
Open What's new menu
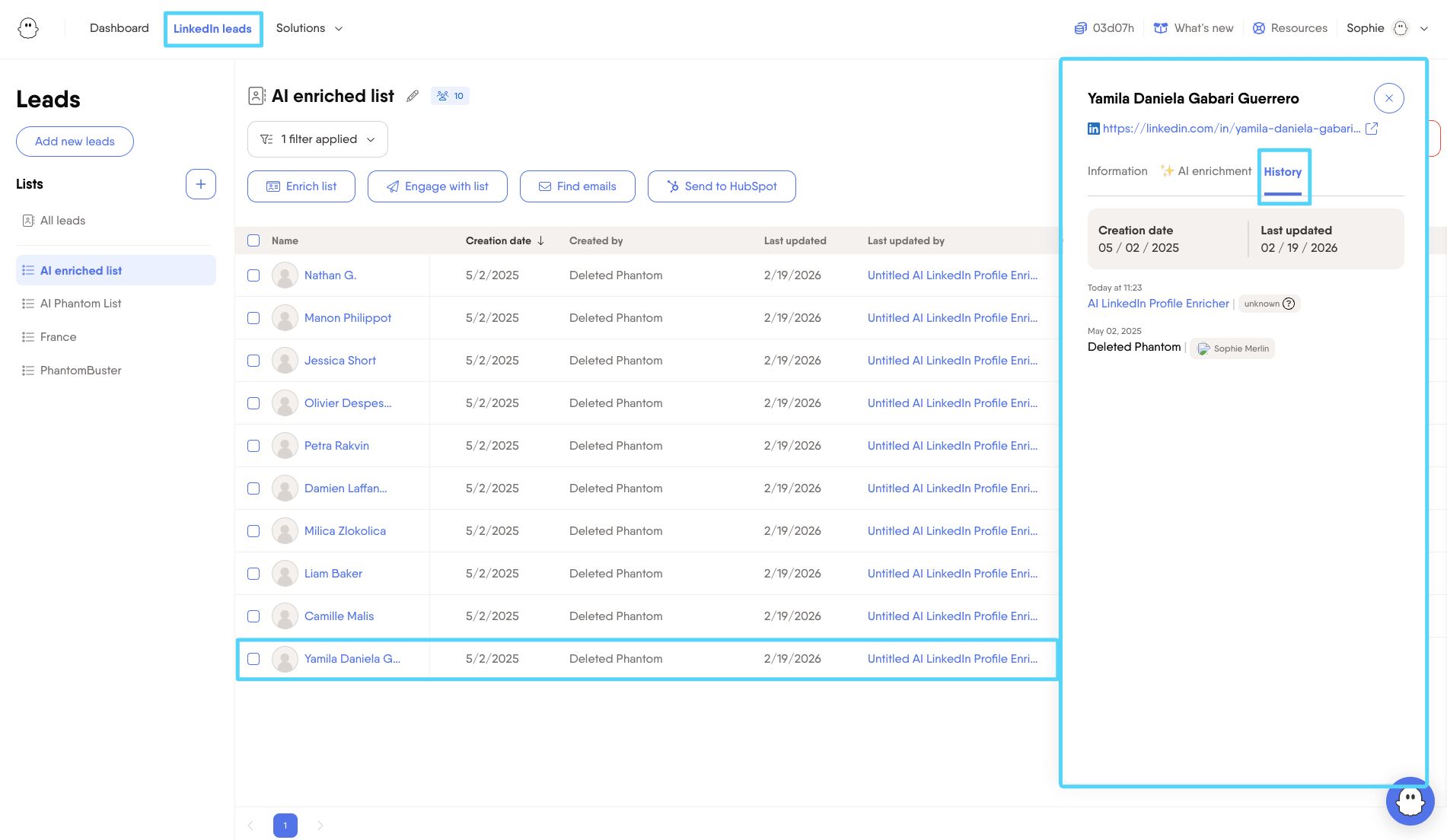(x=1194, y=28)
